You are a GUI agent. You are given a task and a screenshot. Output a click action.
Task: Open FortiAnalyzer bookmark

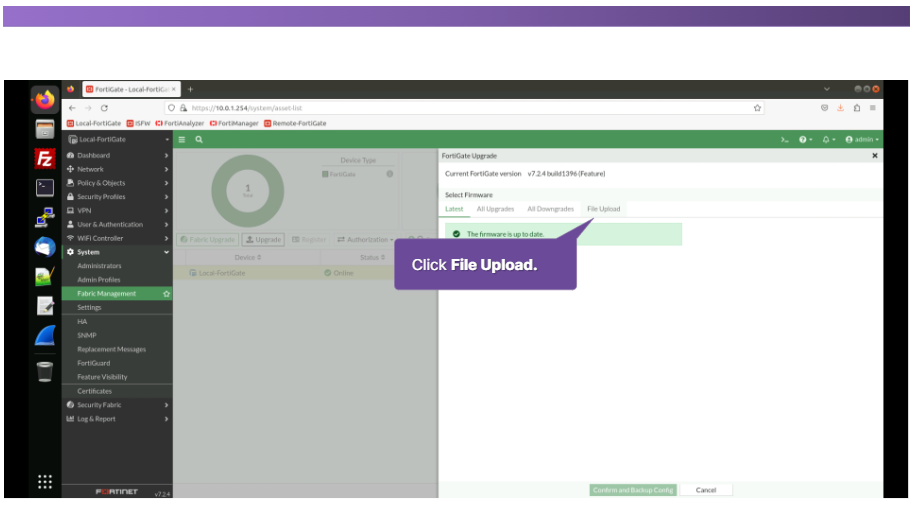[x=179, y=123]
